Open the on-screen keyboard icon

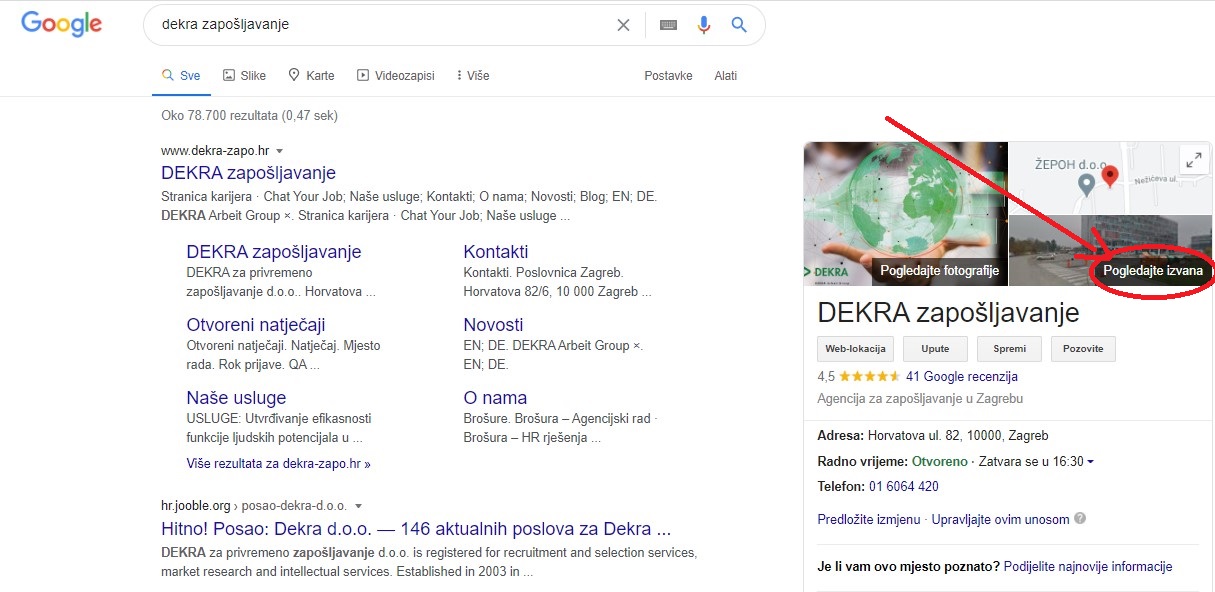tap(668, 25)
